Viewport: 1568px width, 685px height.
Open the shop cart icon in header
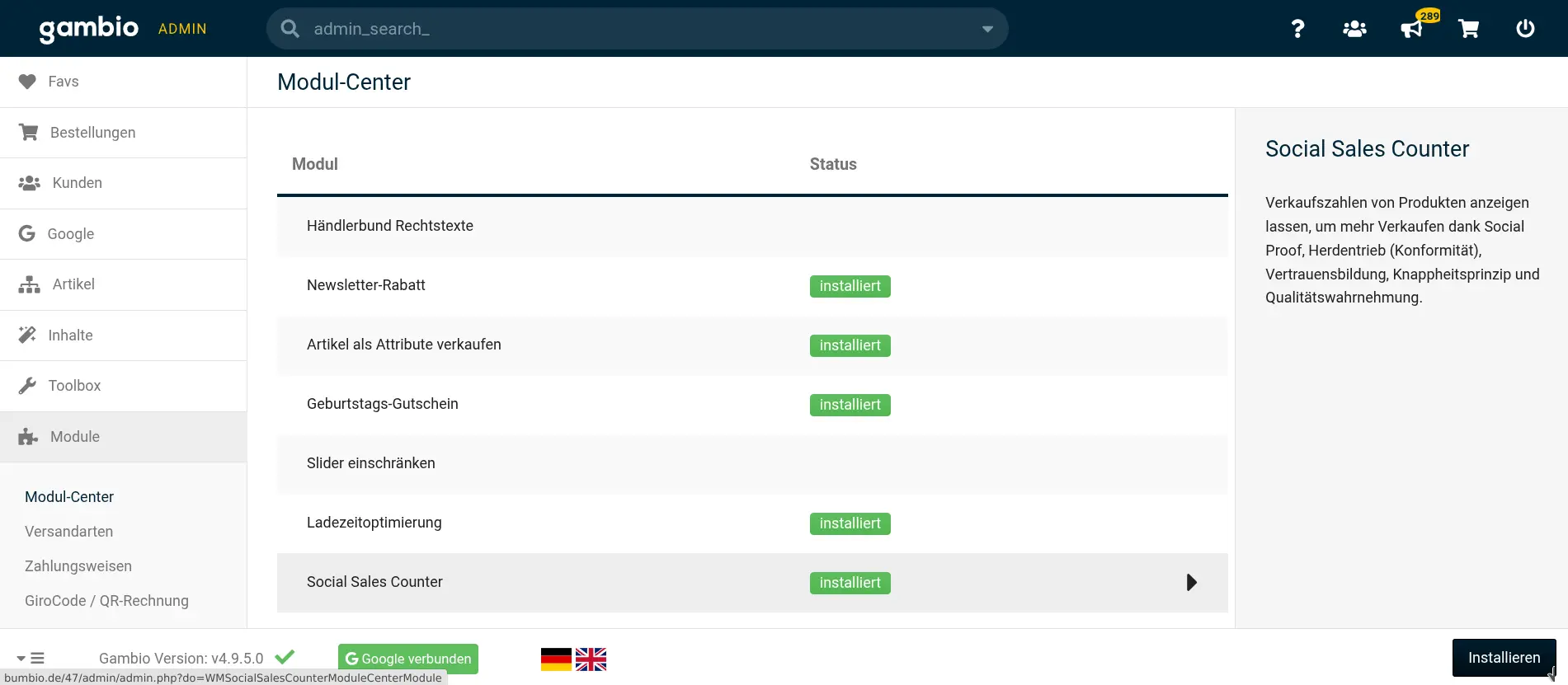coord(1468,29)
